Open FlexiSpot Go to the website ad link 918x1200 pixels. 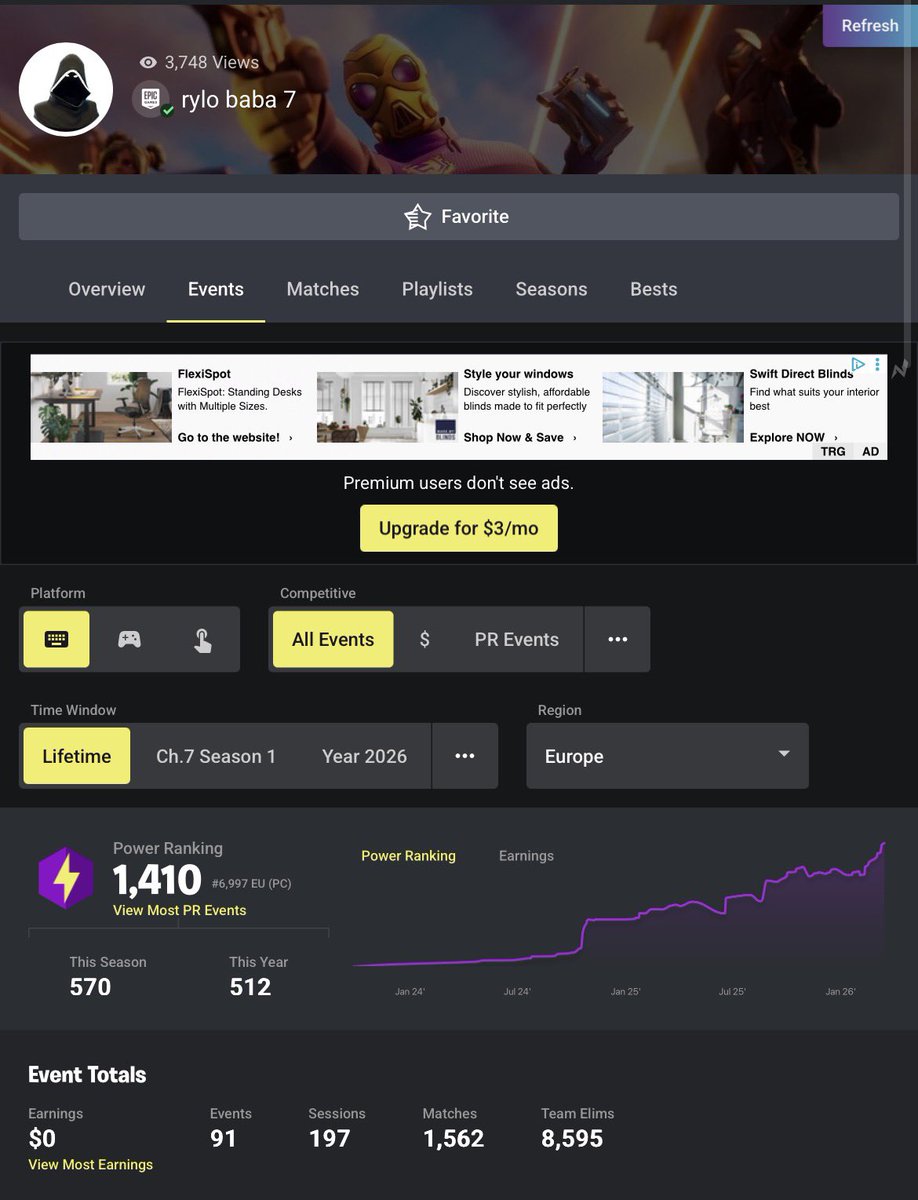(235, 437)
